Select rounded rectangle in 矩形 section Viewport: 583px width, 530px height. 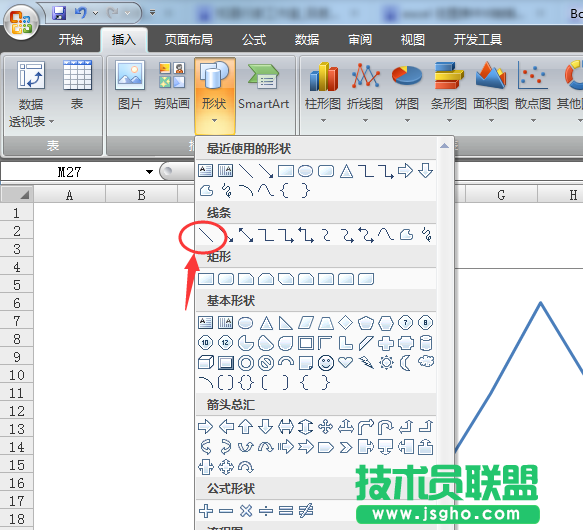pos(226,279)
